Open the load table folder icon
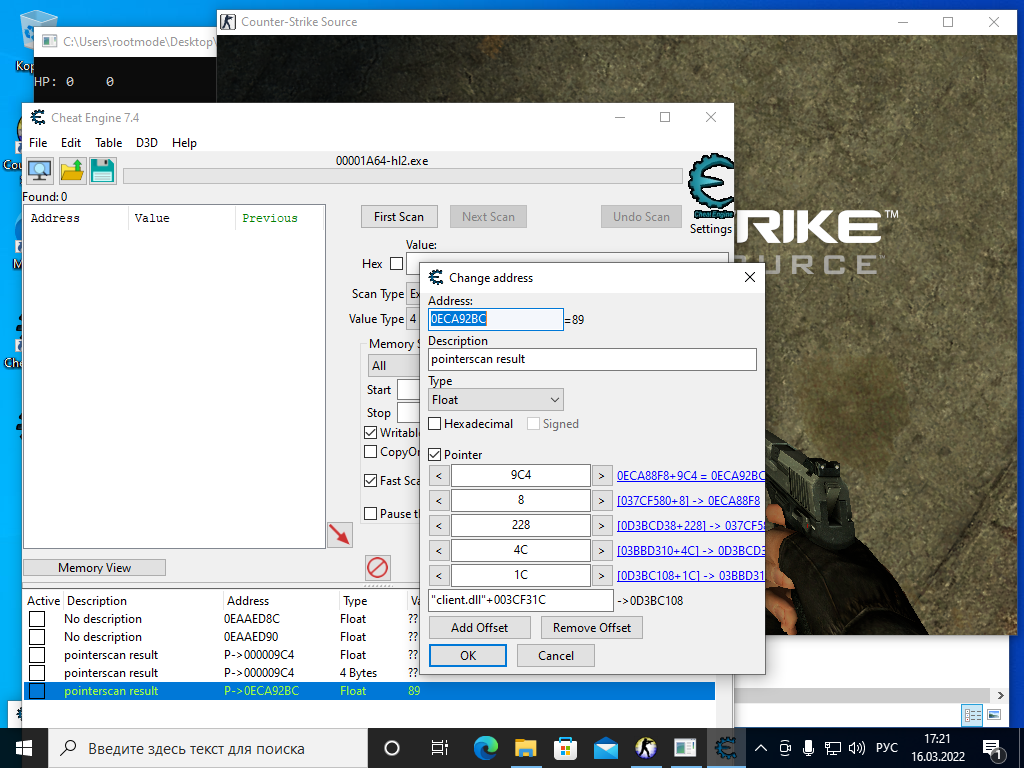This screenshot has width=1024, height=768. (72, 171)
